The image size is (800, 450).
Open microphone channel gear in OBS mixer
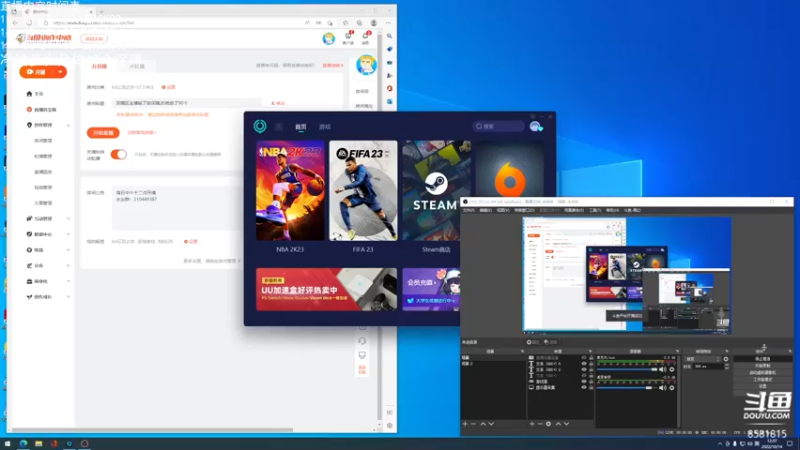(x=672, y=369)
